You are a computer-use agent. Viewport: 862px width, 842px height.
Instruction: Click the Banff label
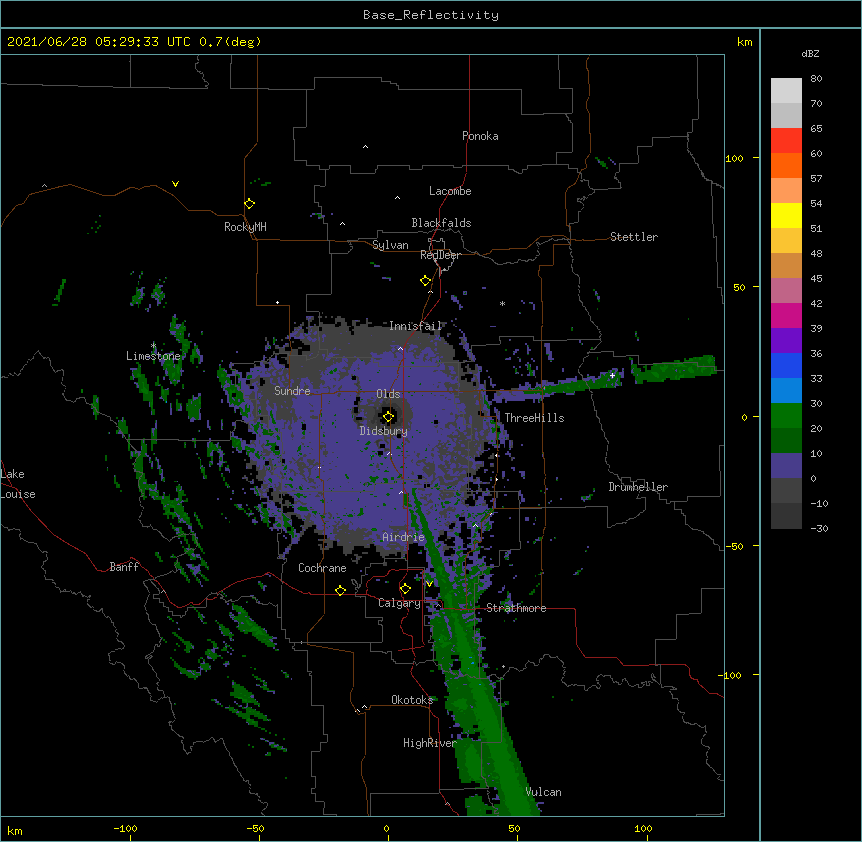point(124,567)
